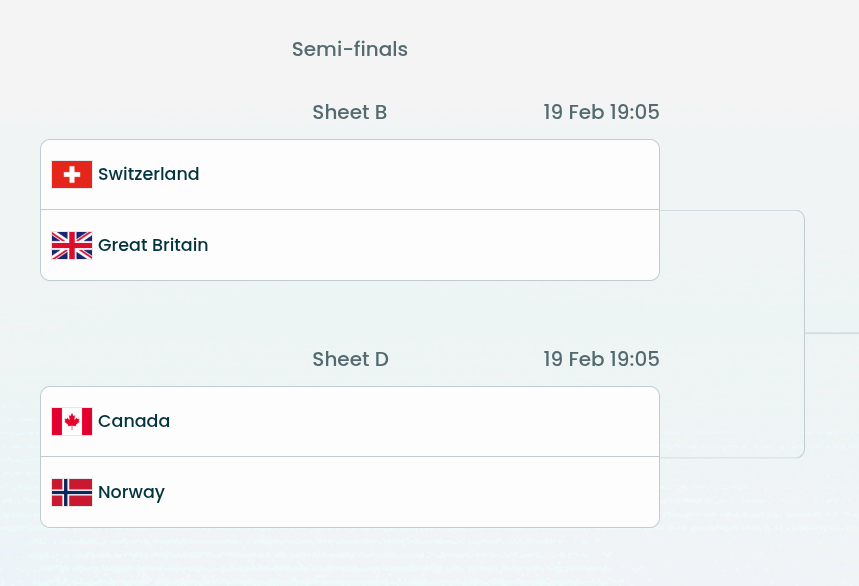Click the Switzerland flag icon
This screenshot has height=586, width=859.
72,174
